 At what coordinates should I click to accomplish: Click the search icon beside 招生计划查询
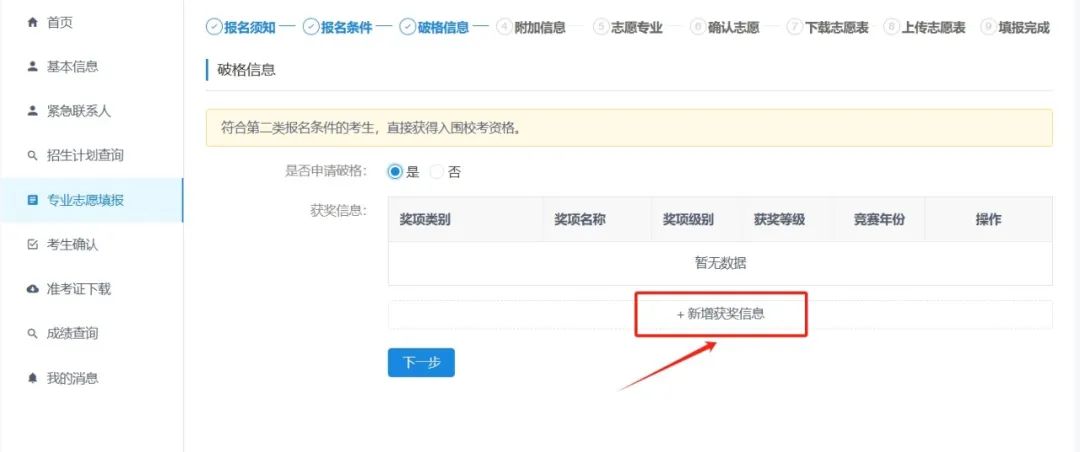(32, 156)
